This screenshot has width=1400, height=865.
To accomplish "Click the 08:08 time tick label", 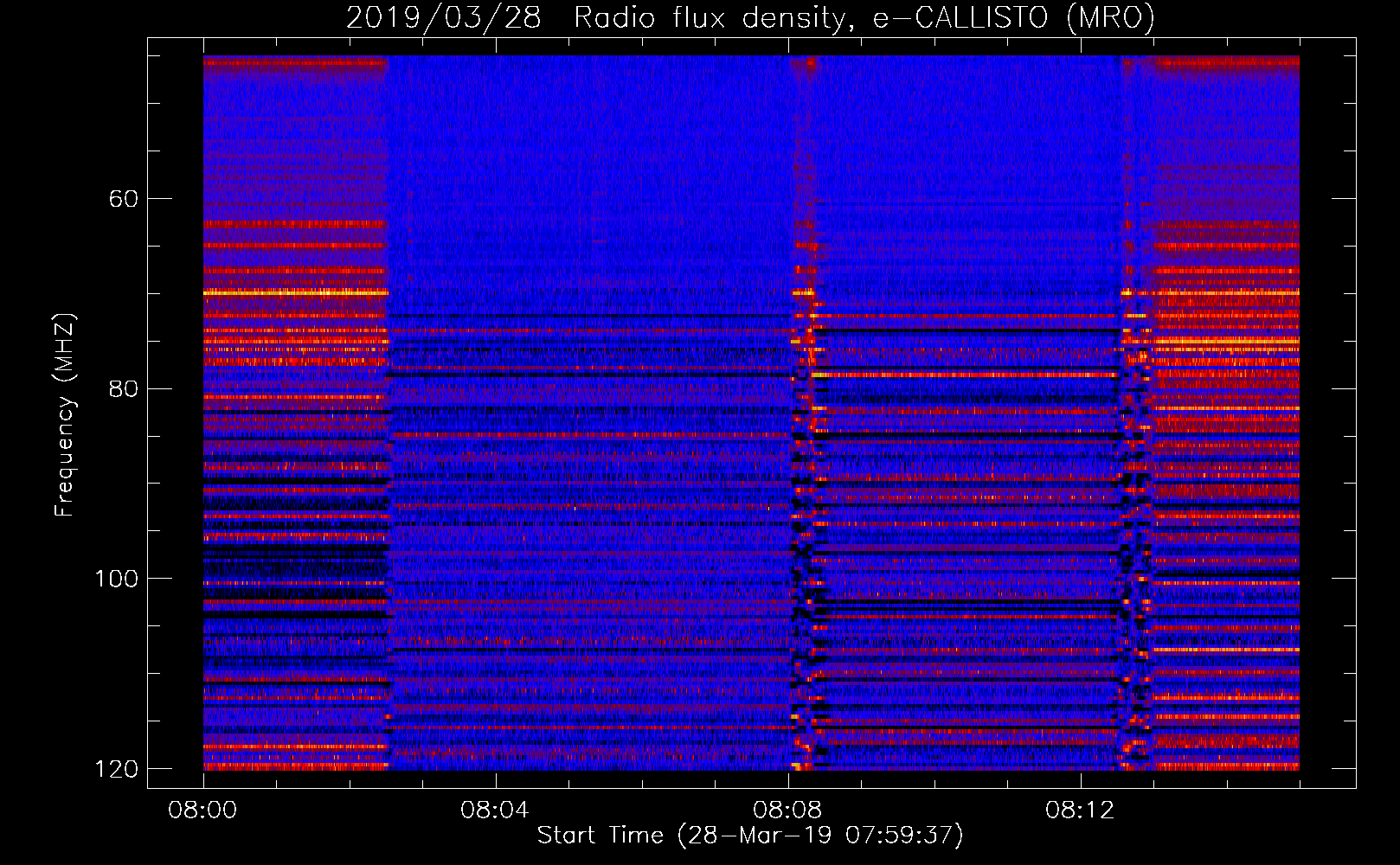I will [x=787, y=811].
